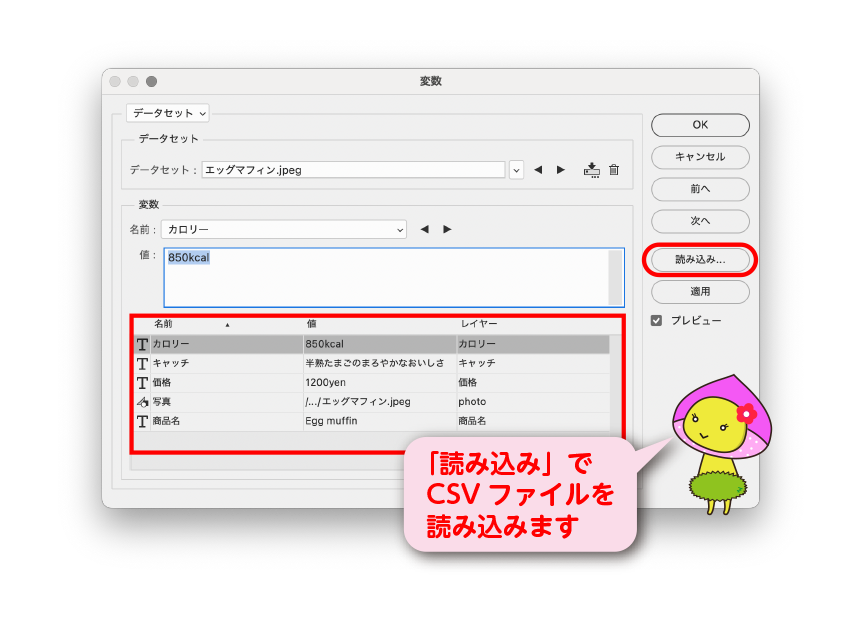Click the 850kcal value cell in table
The width and height of the screenshot is (860, 629).
(380, 344)
